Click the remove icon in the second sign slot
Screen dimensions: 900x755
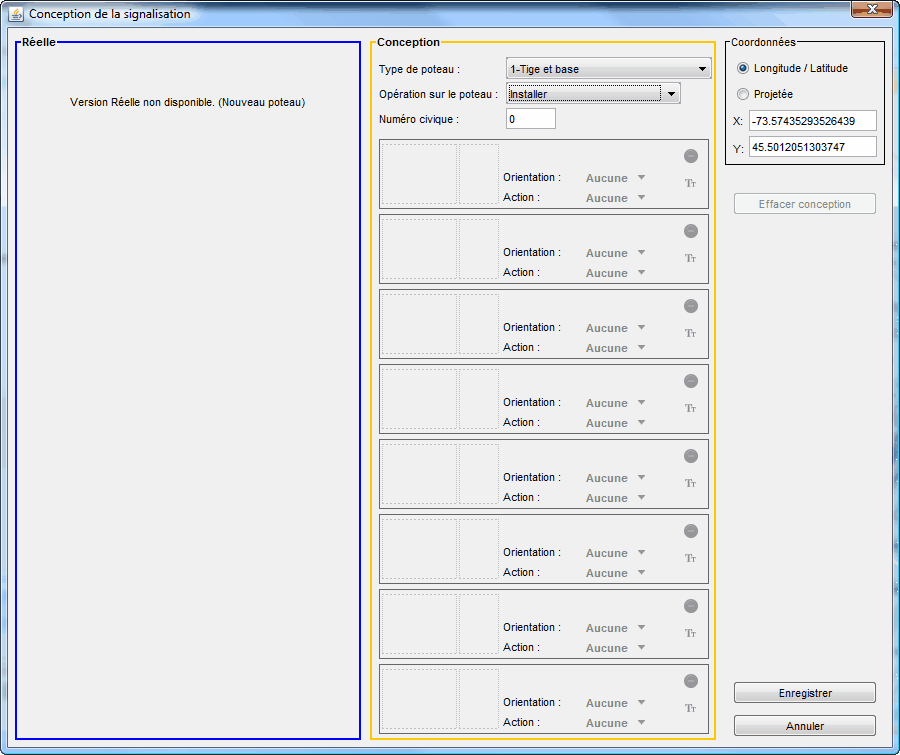(x=690, y=231)
